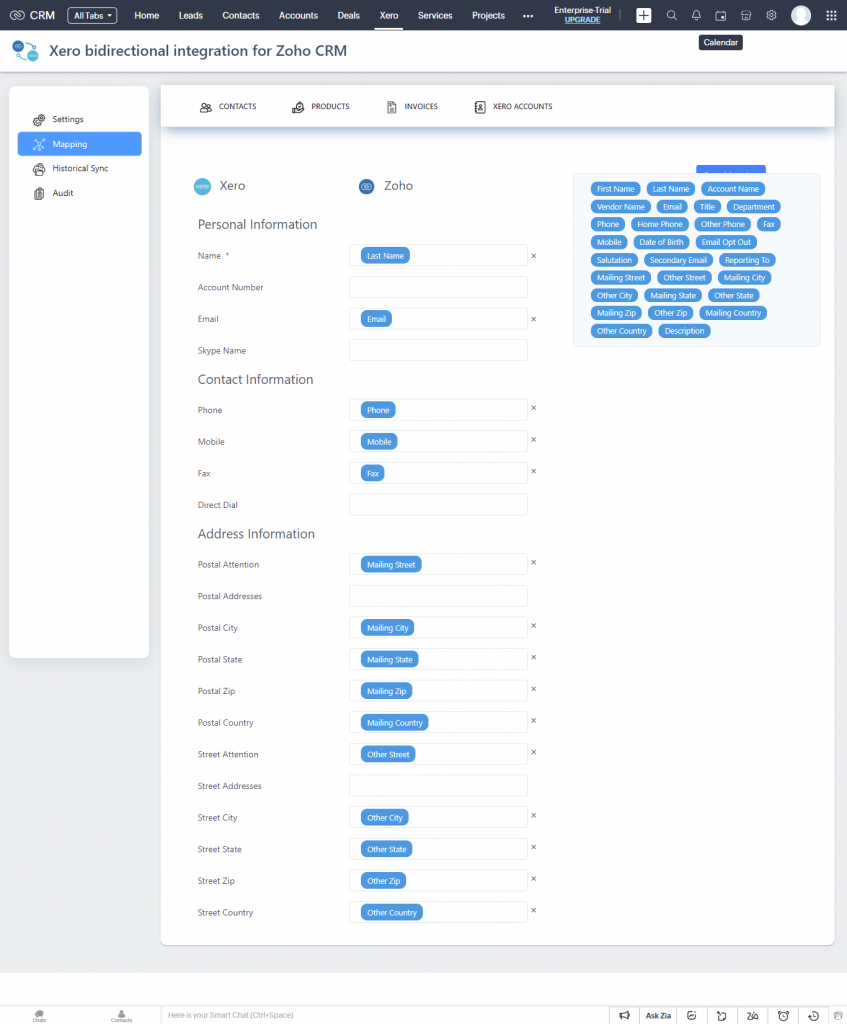Go to the Home tab

146,16
